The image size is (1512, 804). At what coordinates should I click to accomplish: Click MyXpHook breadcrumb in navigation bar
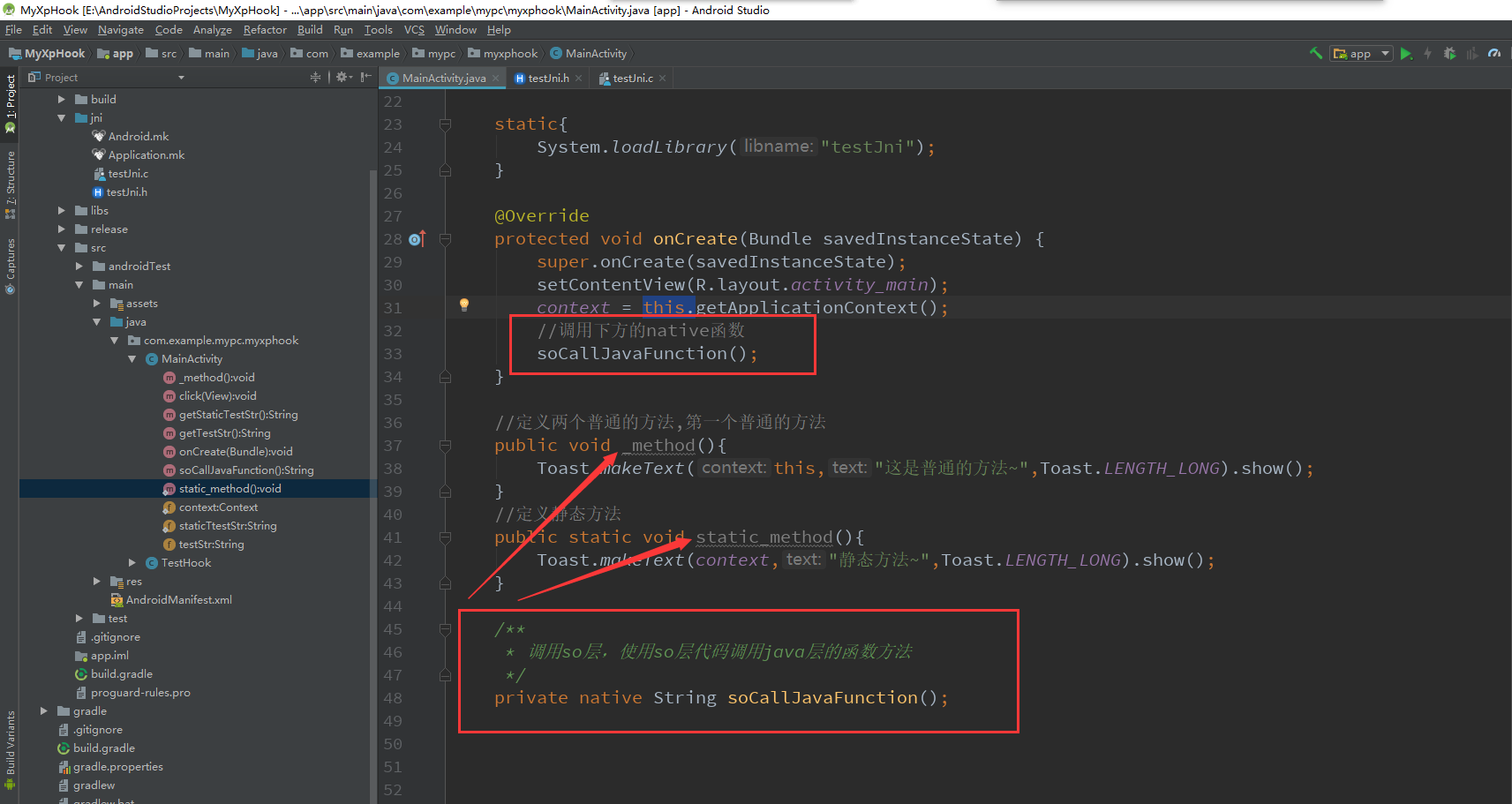click(x=47, y=54)
